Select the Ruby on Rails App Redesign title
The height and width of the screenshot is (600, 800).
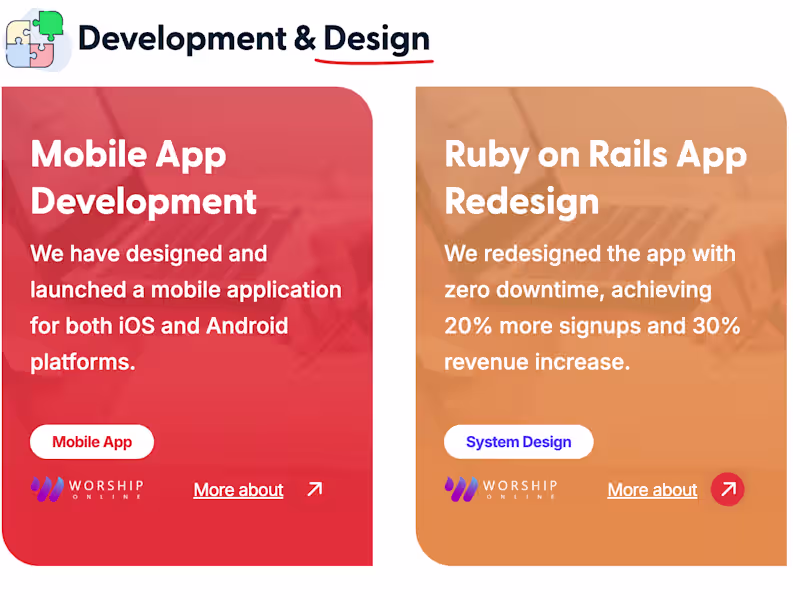(x=595, y=178)
